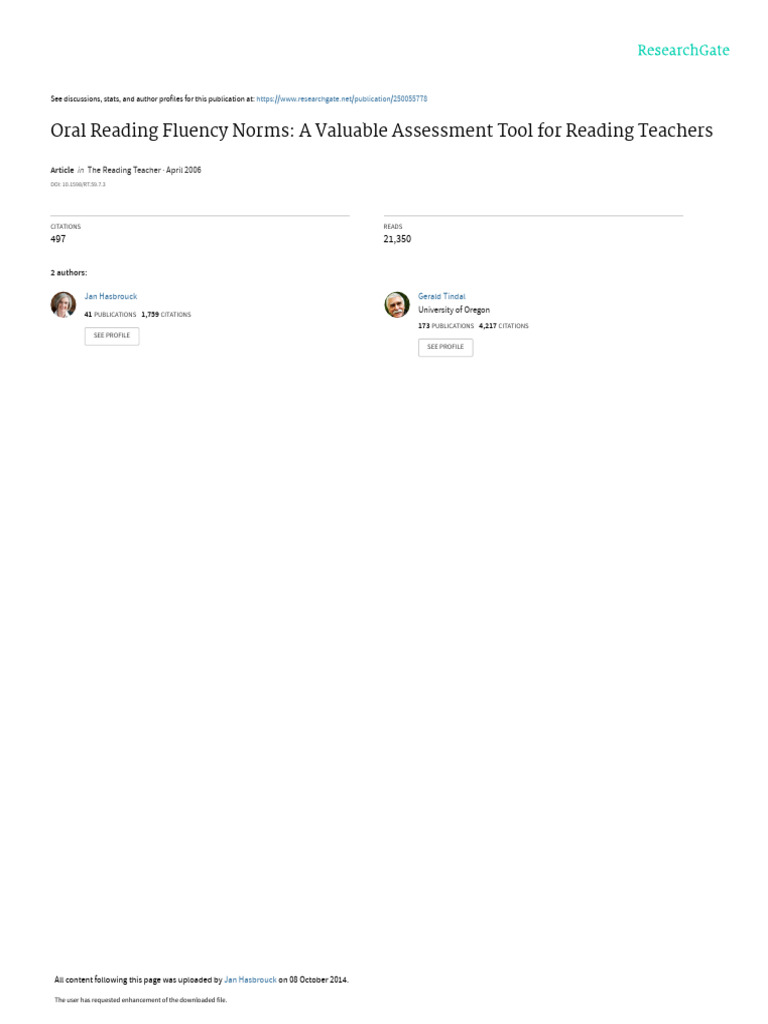The width and height of the screenshot is (768, 1024).
Task: Click the Gerald Tindal author name
Action: [x=441, y=297]
